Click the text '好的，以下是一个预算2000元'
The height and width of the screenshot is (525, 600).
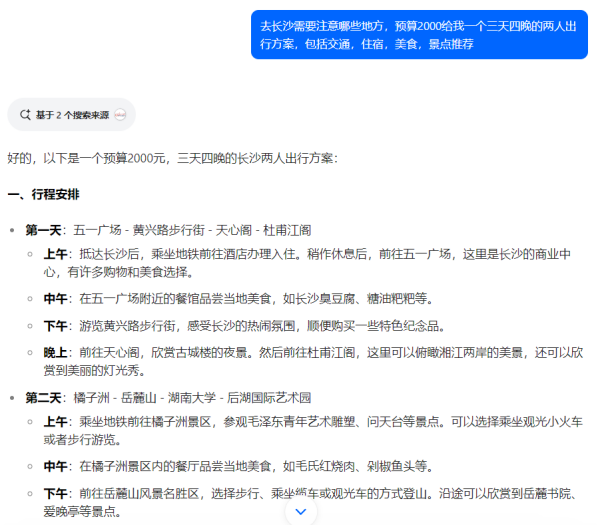pyautogui.click(x=86, y=158)
